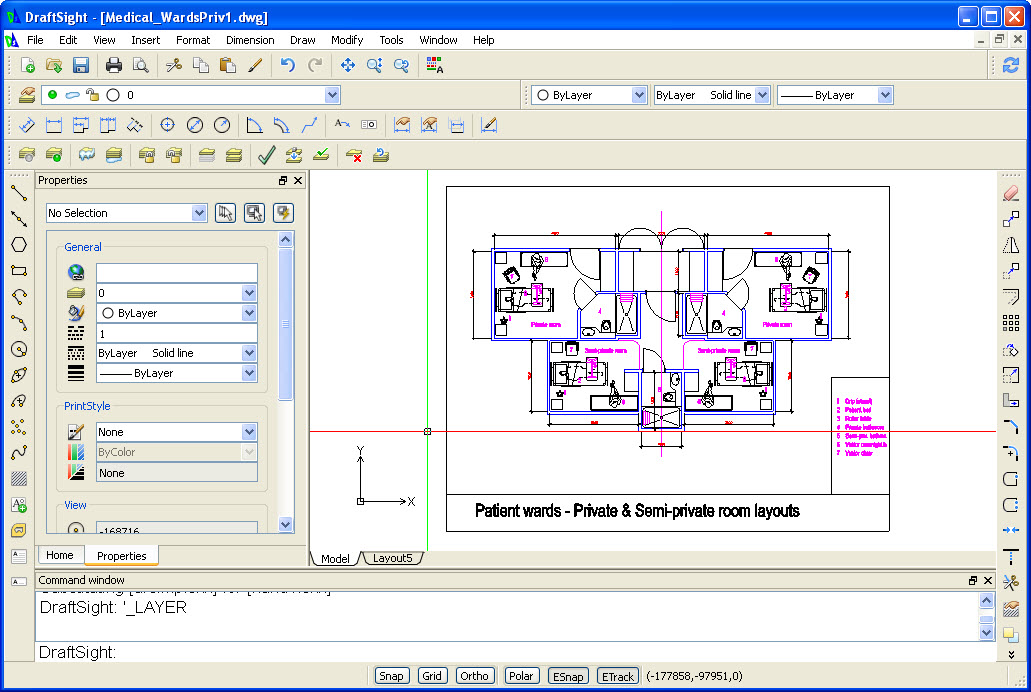Toggle layer 0 lock icon

pos(93,95)
